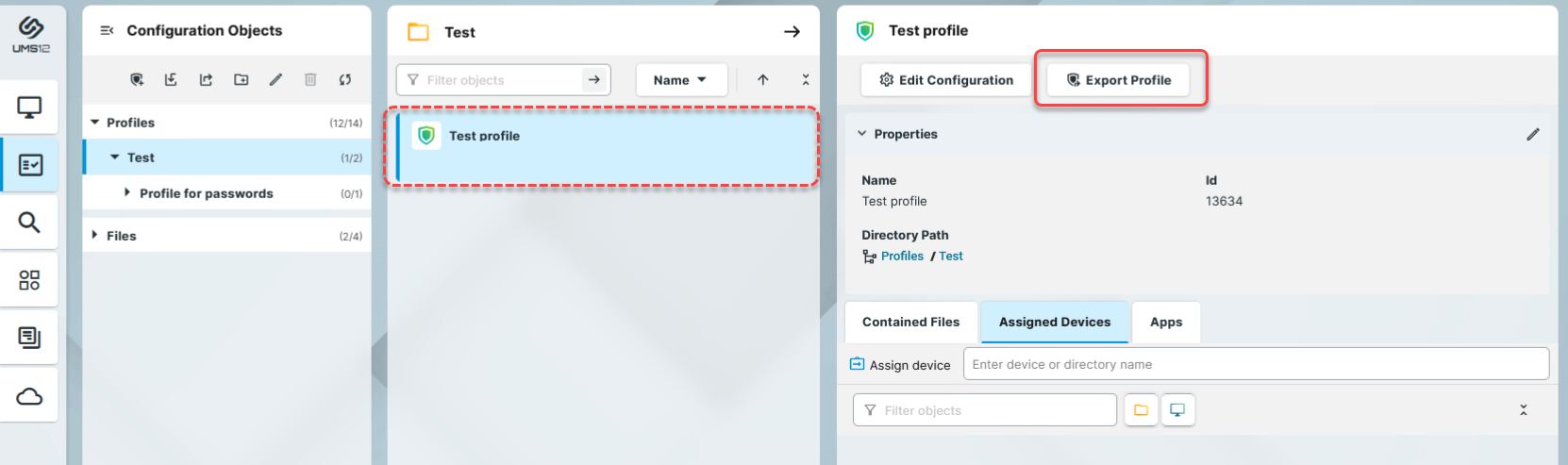Image resolution: width=1568 pixels, height=465 pixels.
Task: Click the Edit Configuration button
Action: click(x=945, y=80)
